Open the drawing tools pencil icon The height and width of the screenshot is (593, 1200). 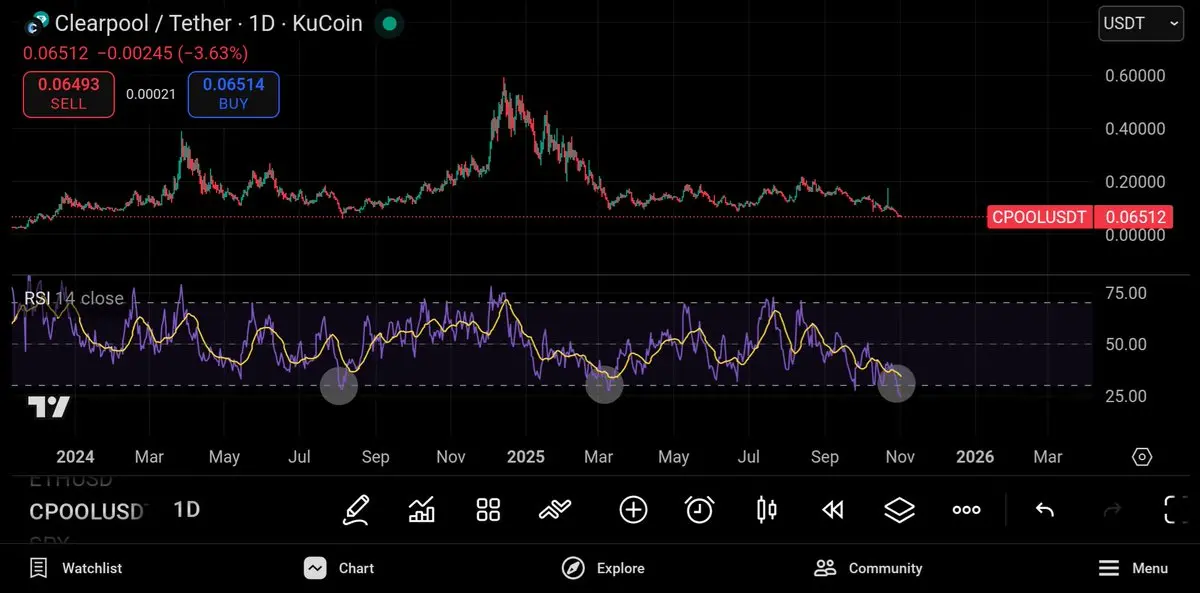(356, 510)
